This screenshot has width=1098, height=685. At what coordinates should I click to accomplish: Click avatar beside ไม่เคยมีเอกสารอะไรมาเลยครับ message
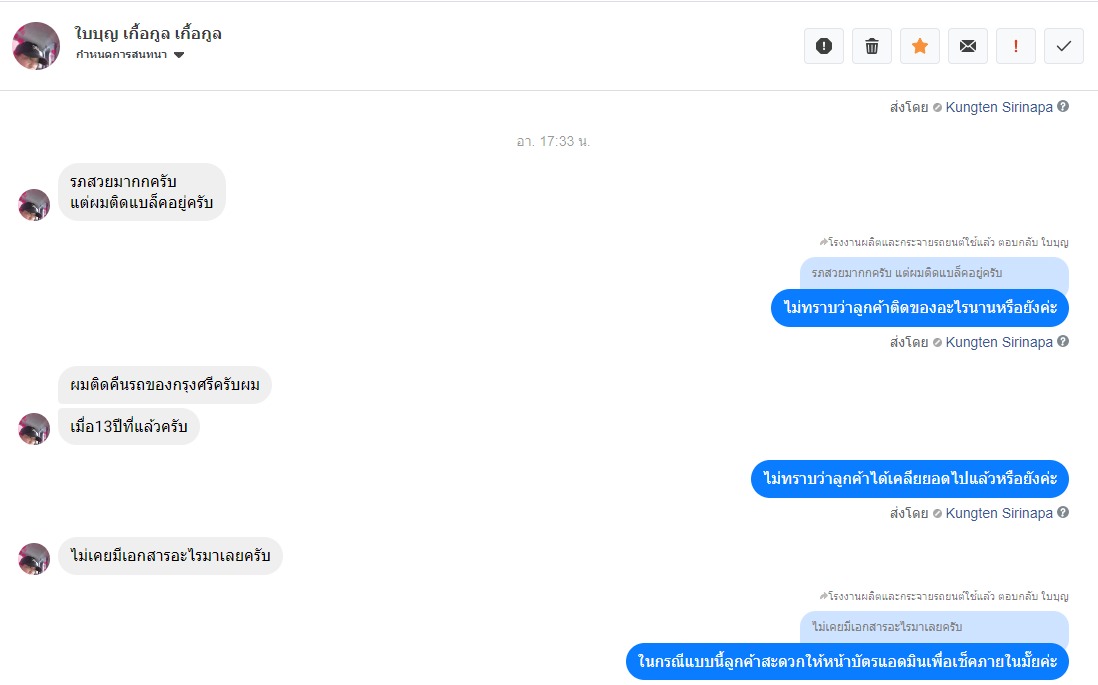34,558
